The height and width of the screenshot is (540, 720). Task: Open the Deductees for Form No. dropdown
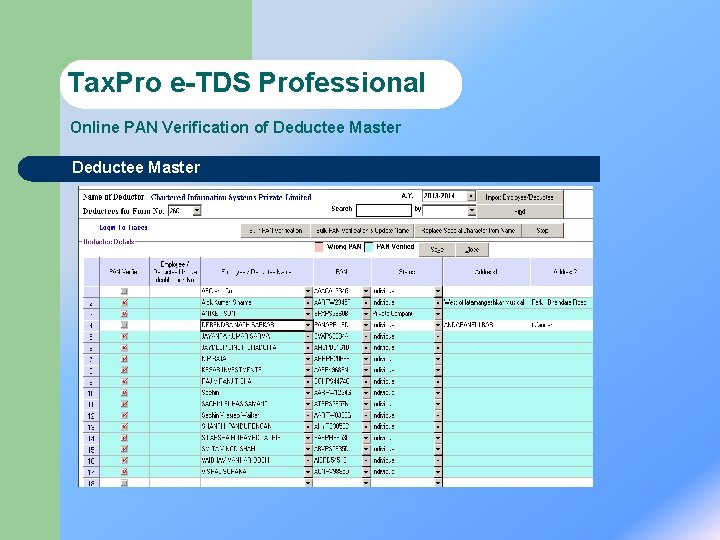[197, 211]
